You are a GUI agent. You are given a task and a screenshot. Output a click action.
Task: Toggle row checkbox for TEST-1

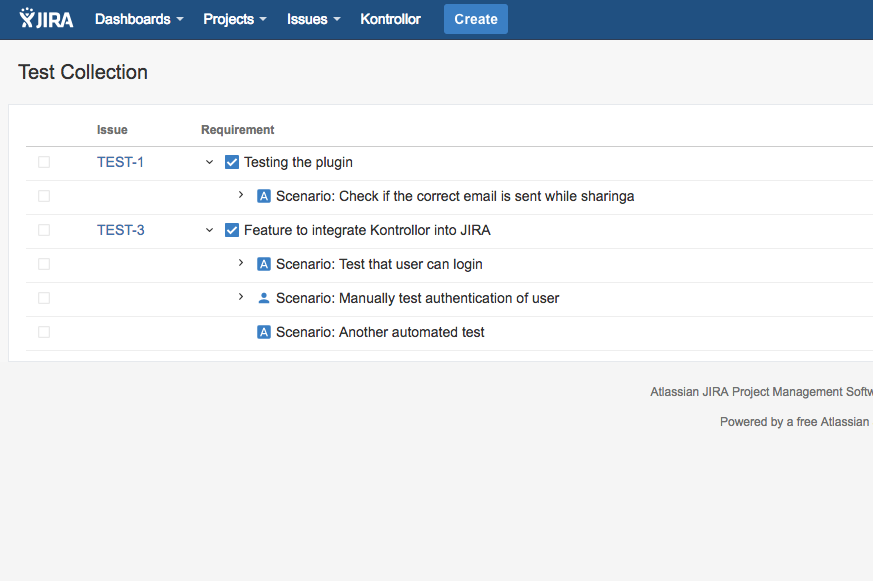44,162
